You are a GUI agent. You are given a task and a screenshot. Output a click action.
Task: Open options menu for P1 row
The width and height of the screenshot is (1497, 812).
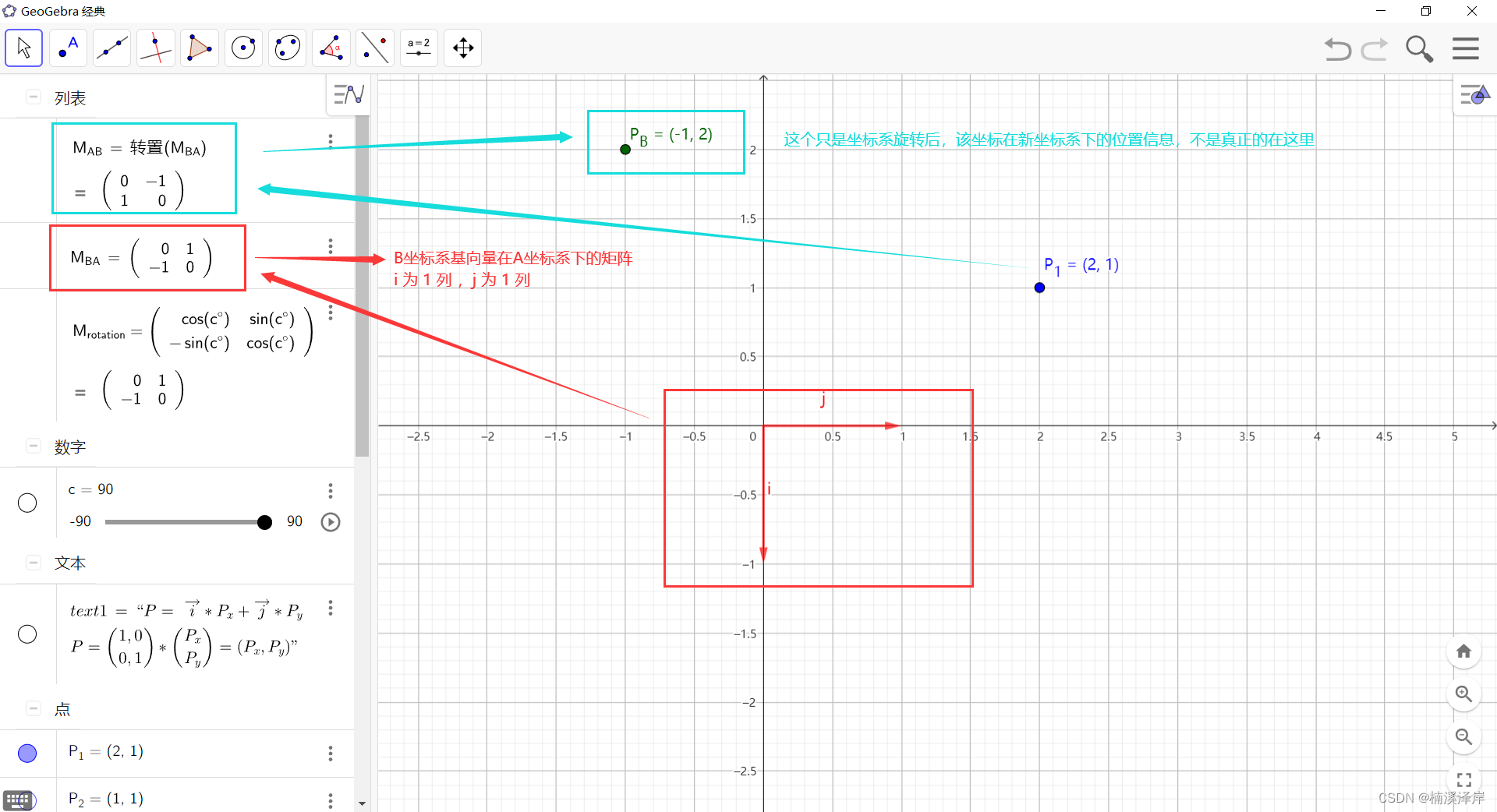(x=331, y=754)
